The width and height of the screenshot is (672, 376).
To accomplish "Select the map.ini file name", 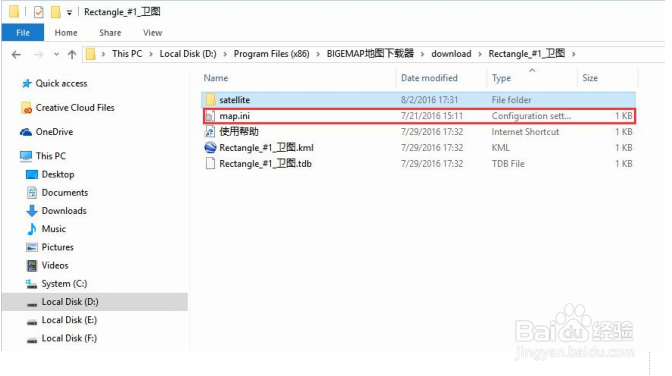I will coord(234,116).
